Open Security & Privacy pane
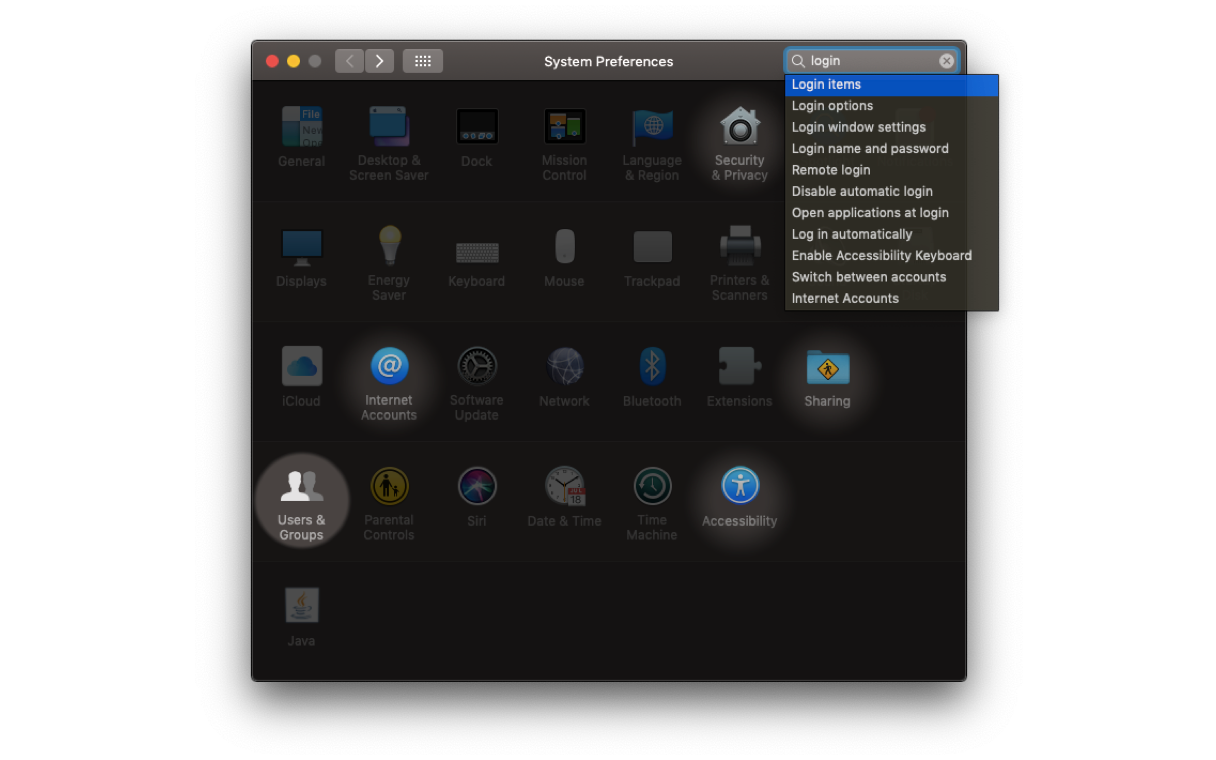The height and width of the screenshot is (760, 1216). click(x=740, y=143)
